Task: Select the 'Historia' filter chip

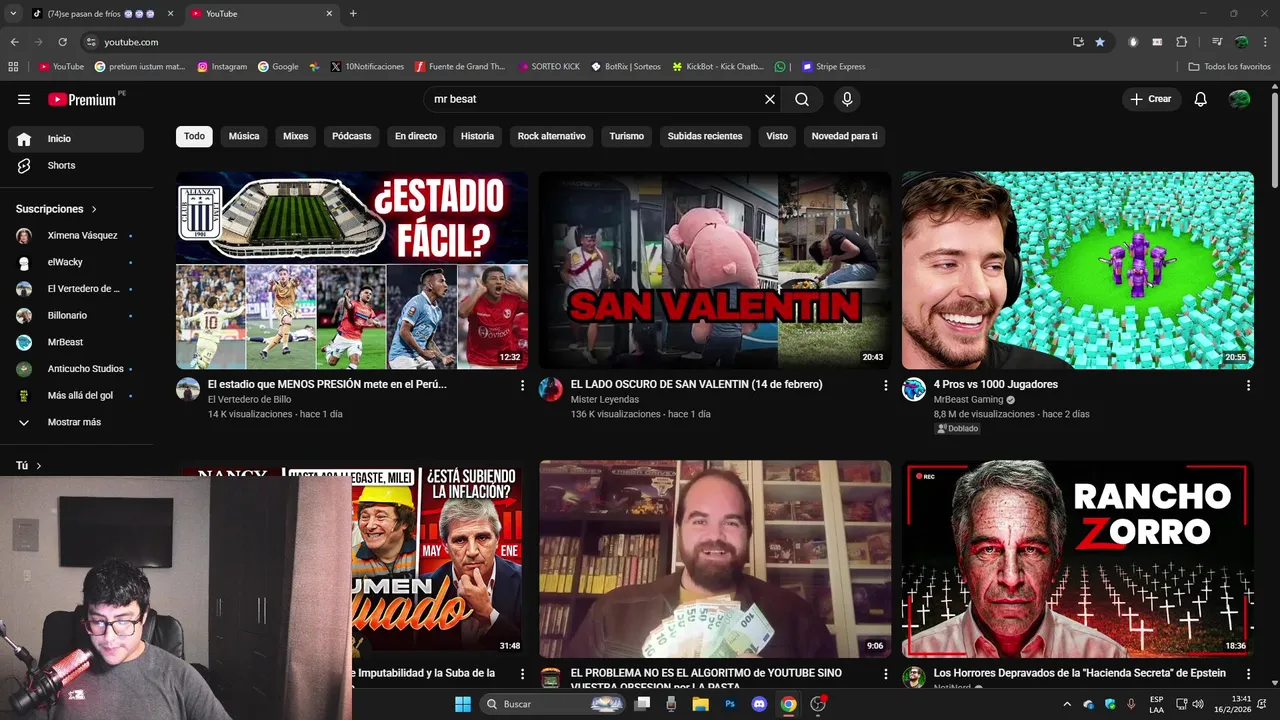Action: click(x=477, y=136)
